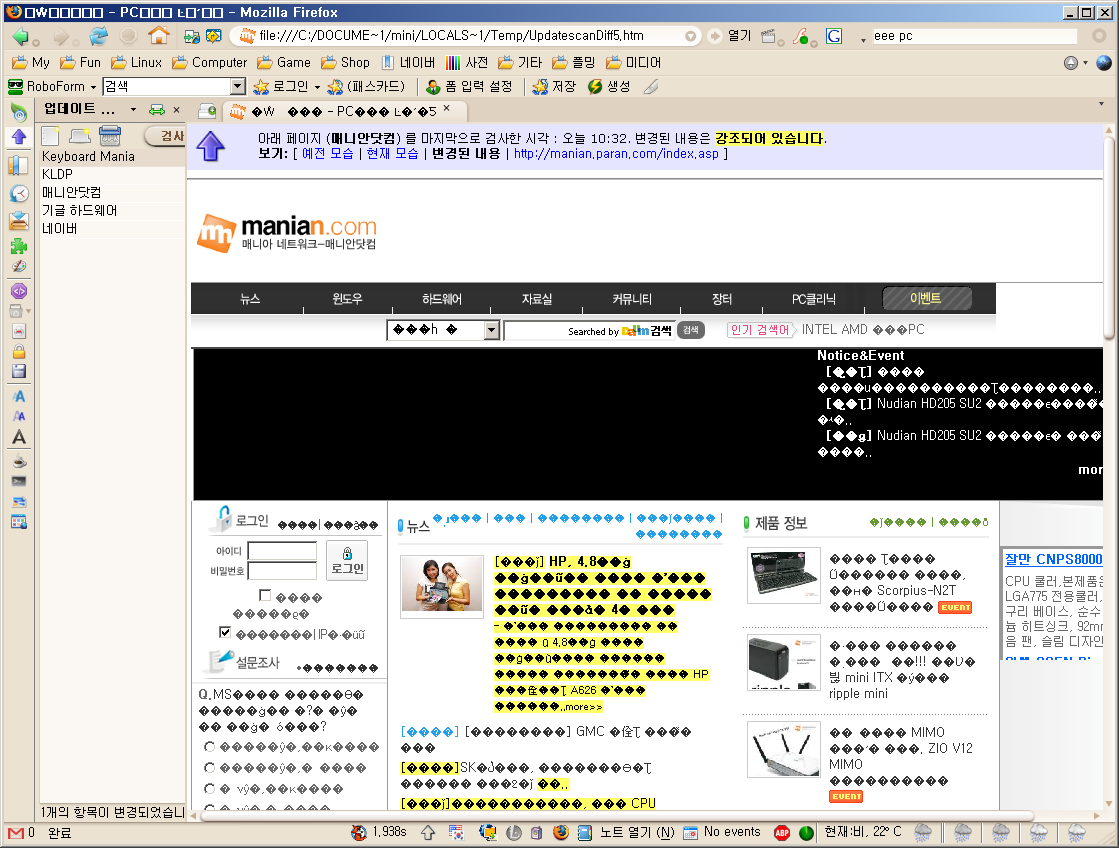Click the Stop loading icon

click(128, 36)
